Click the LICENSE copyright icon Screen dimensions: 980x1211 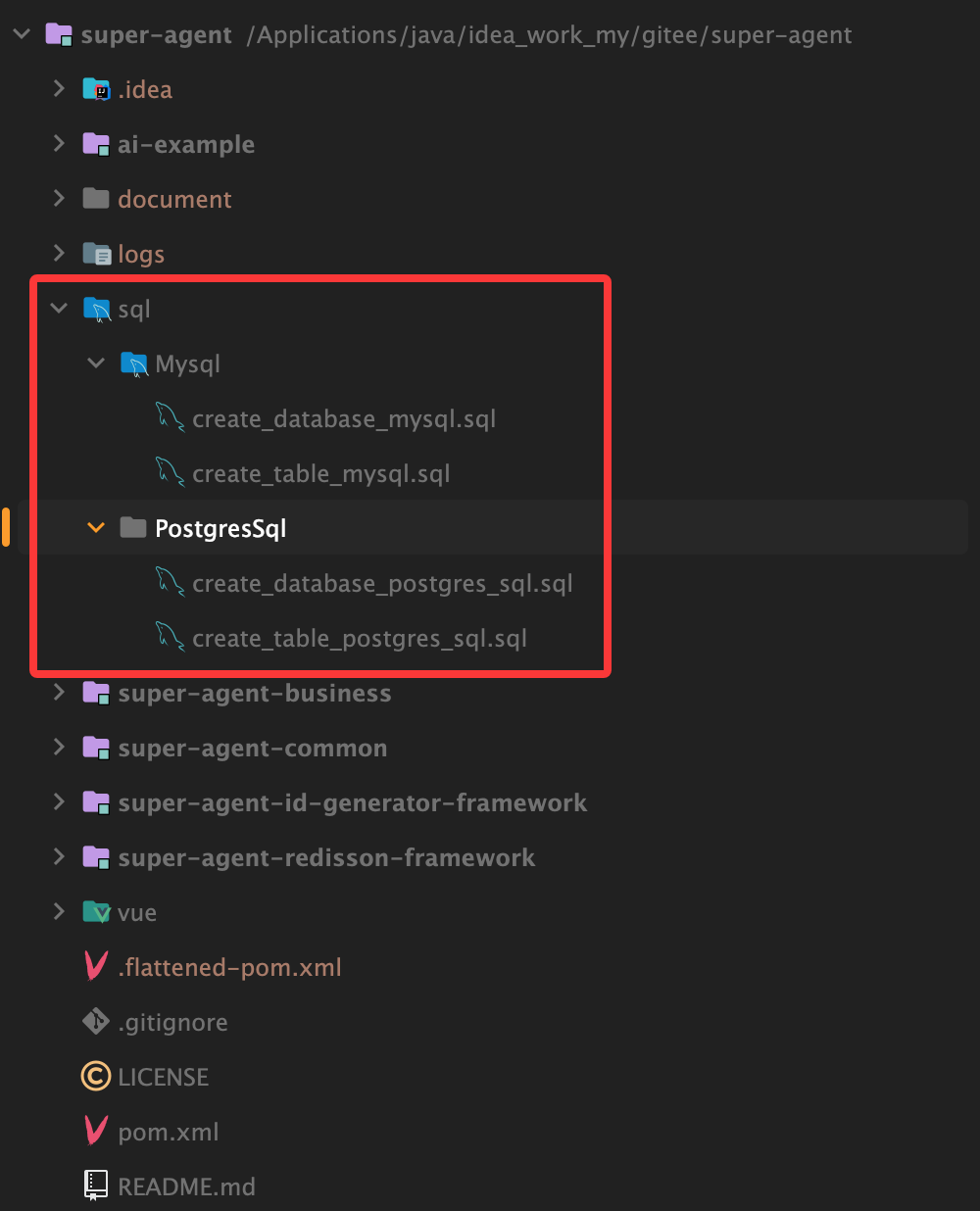click(96, 1077)
